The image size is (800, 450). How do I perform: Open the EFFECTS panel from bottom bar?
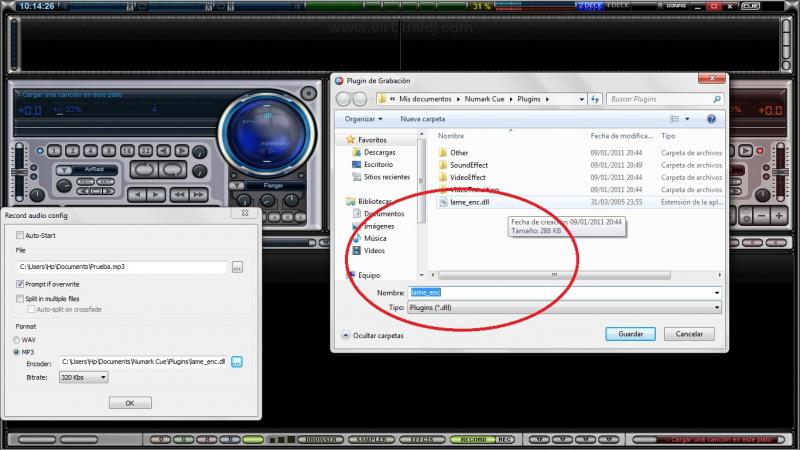click(422, 439)
